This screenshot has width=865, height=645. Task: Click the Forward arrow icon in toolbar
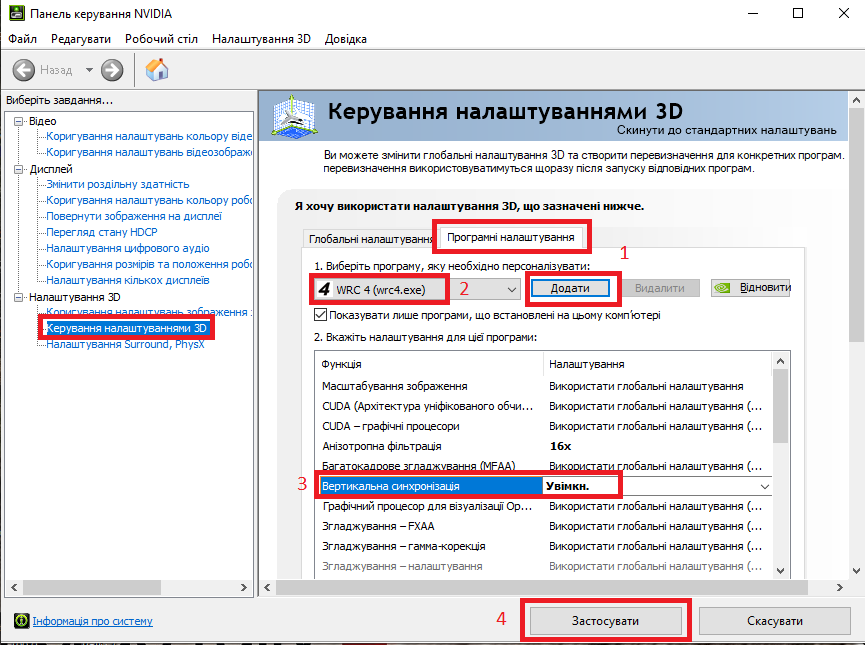(x=112, y=70)
